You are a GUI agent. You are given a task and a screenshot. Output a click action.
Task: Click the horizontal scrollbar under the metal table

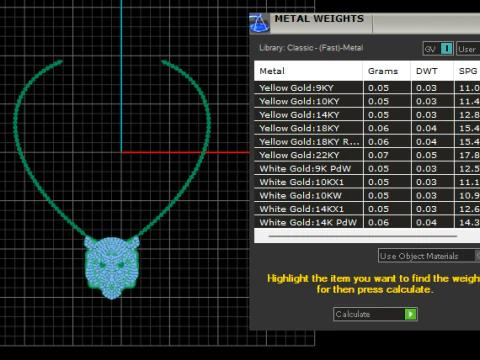pyautogui.click(x=363, y=236)
